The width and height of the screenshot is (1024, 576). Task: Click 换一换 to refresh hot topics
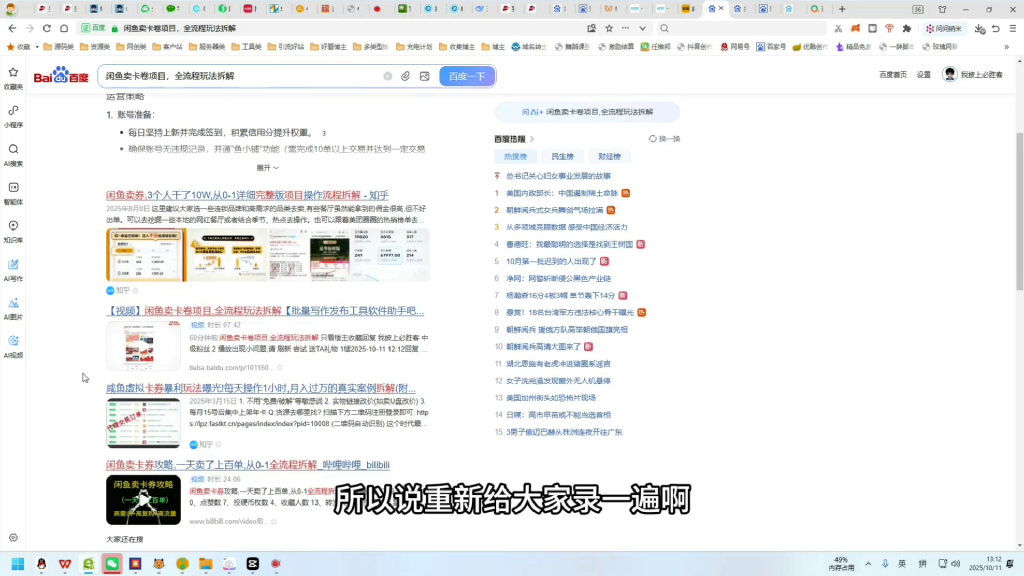pyautogui.click(x=665, y=138)
